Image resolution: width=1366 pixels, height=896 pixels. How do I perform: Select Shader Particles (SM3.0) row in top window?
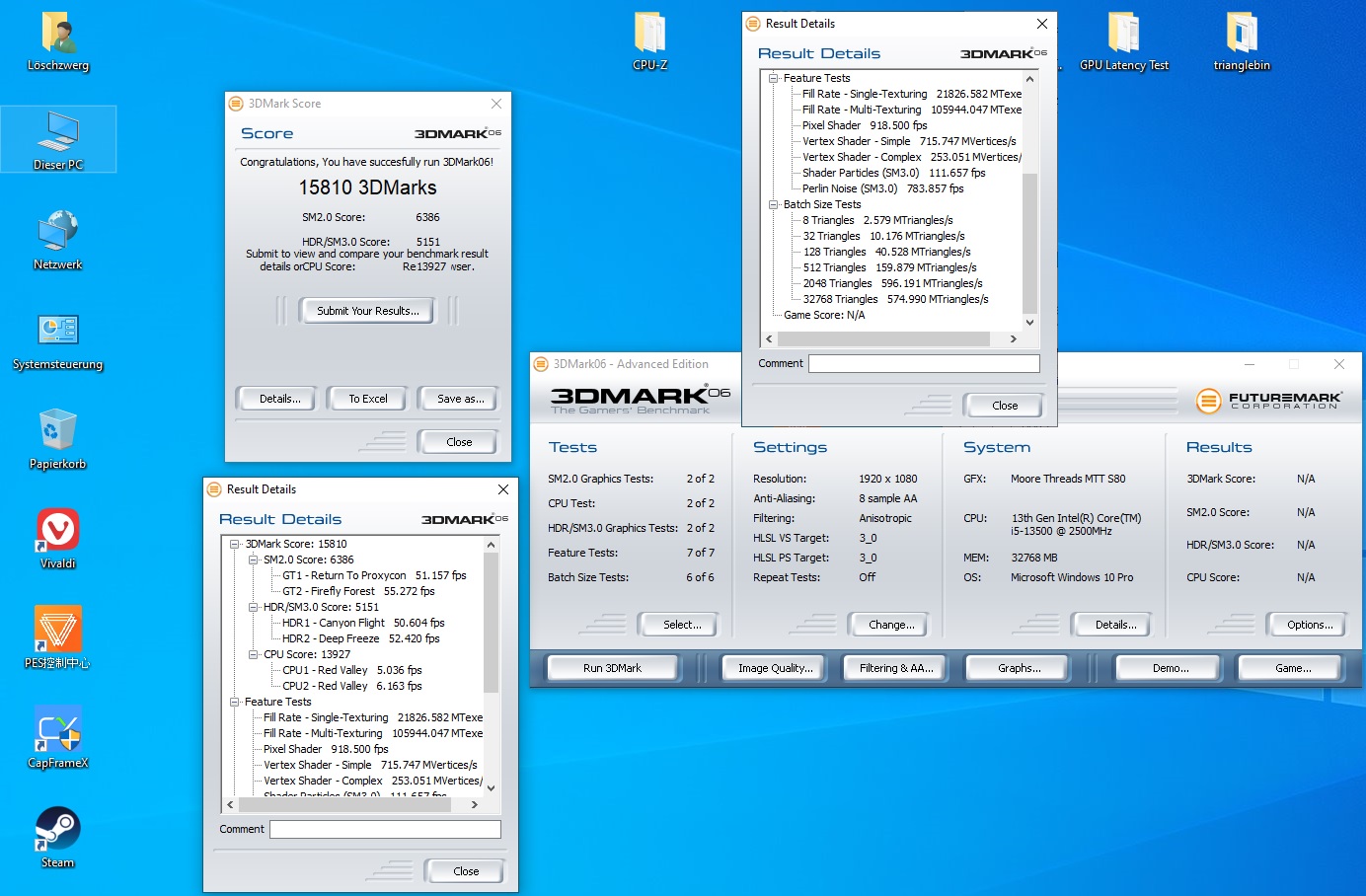pos(894,173)
